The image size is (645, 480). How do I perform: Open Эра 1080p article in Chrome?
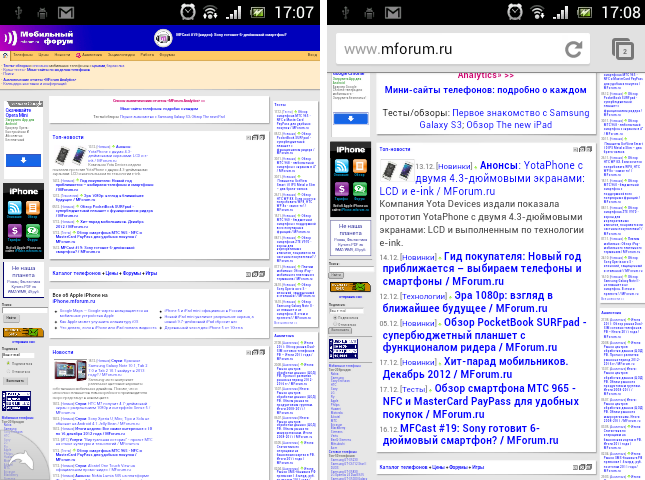tap(468, 301)
